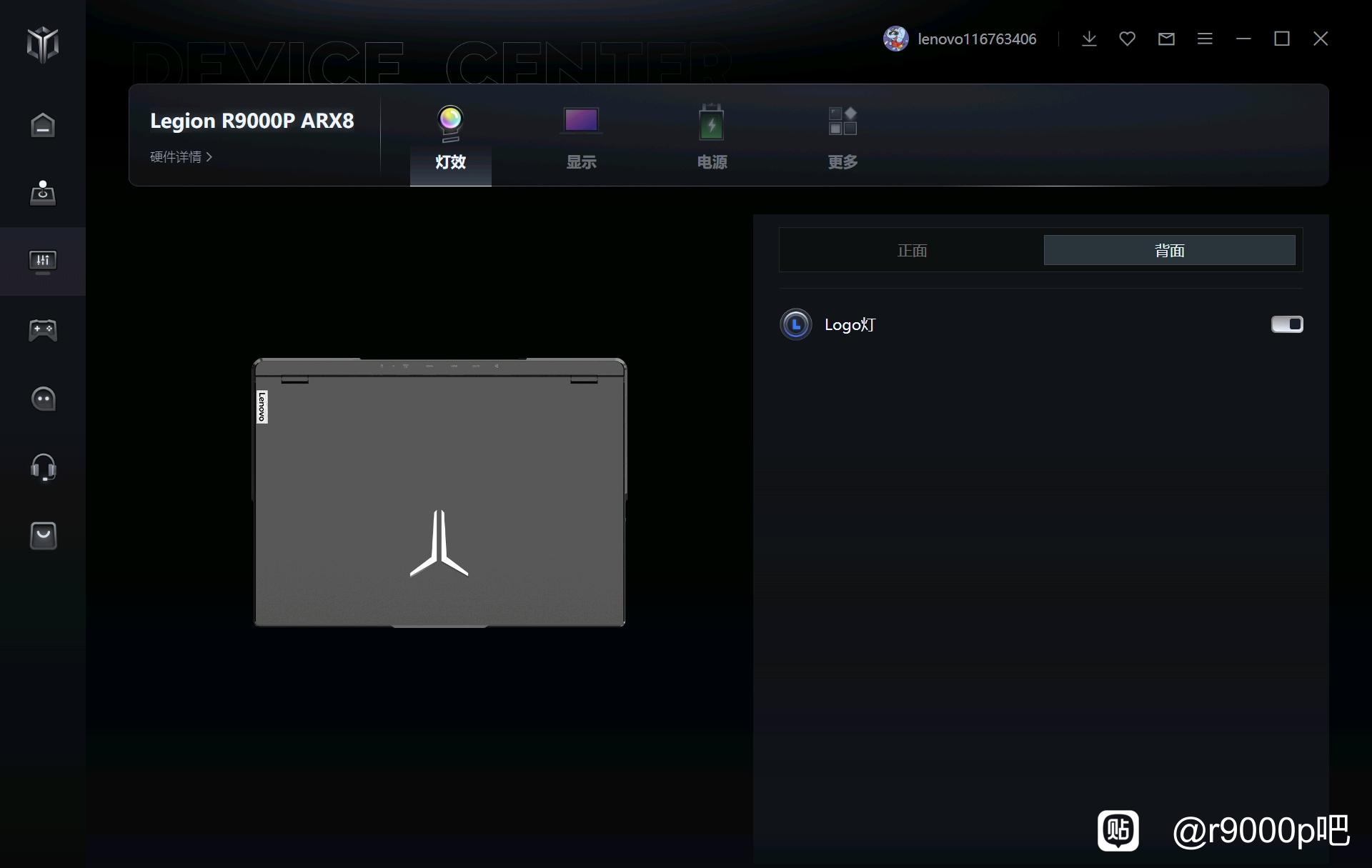Click the heart favorites icon
The image size is (1372, 868).
click(1127, 39)
